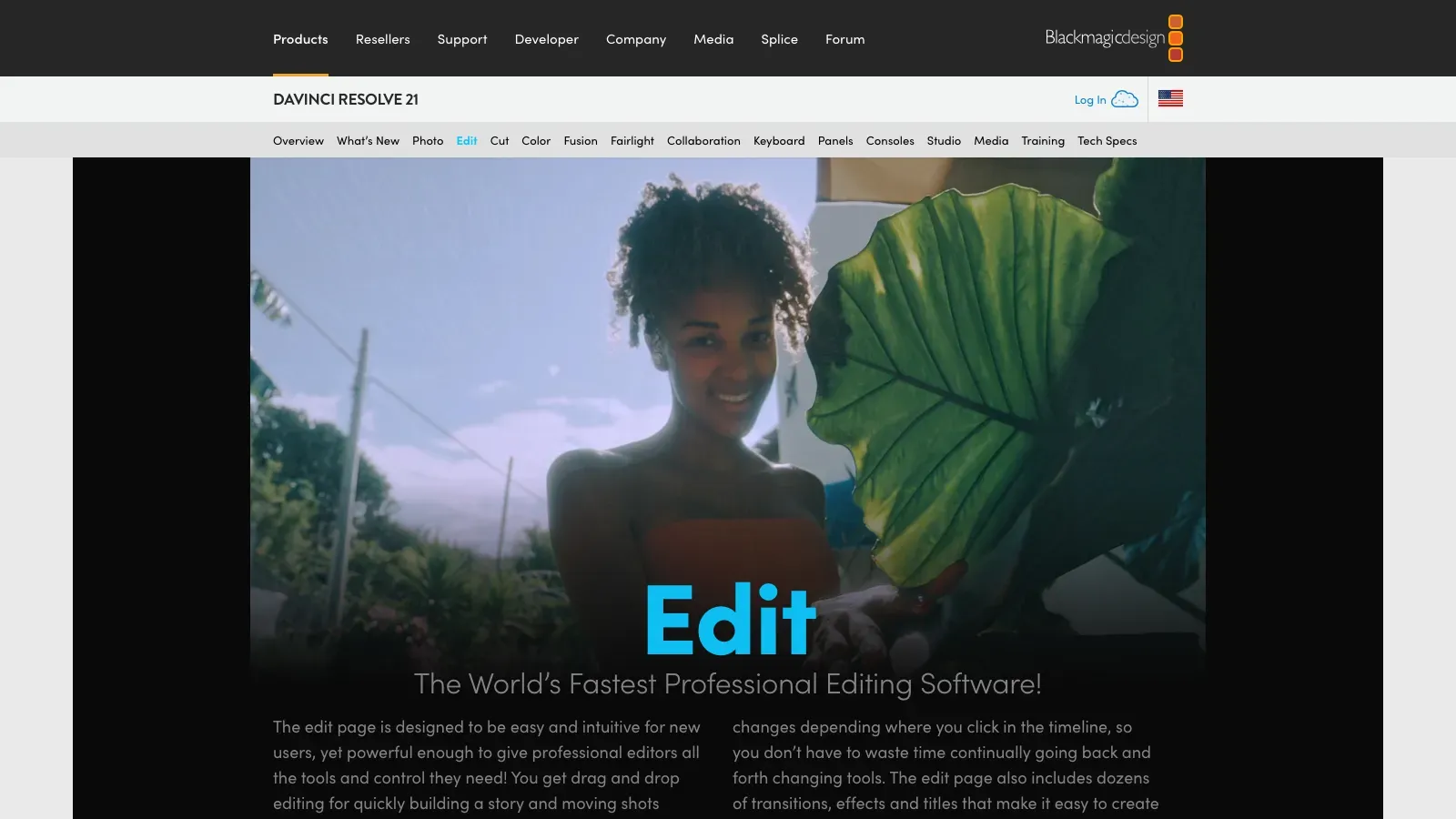Open the Tech Specs tab
Image resolution: width=1456 pixels, height=819 pixels.
pos(1107,141)
